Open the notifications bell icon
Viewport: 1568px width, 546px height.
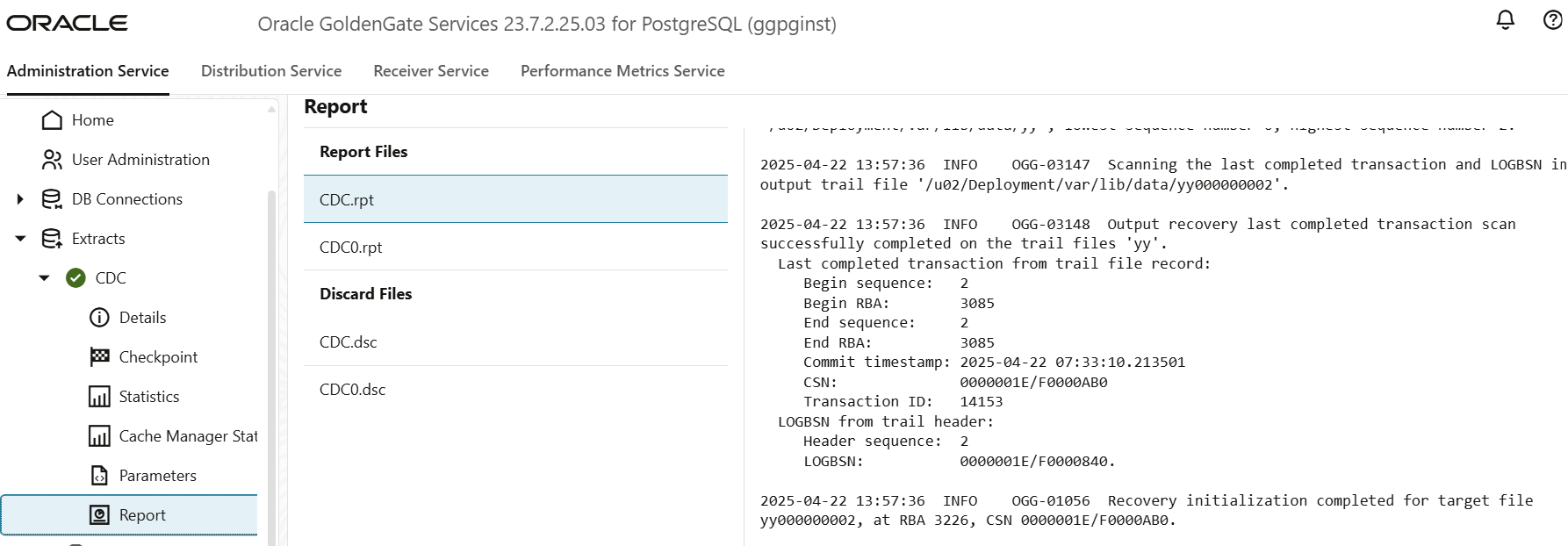tap(1506, 20)
